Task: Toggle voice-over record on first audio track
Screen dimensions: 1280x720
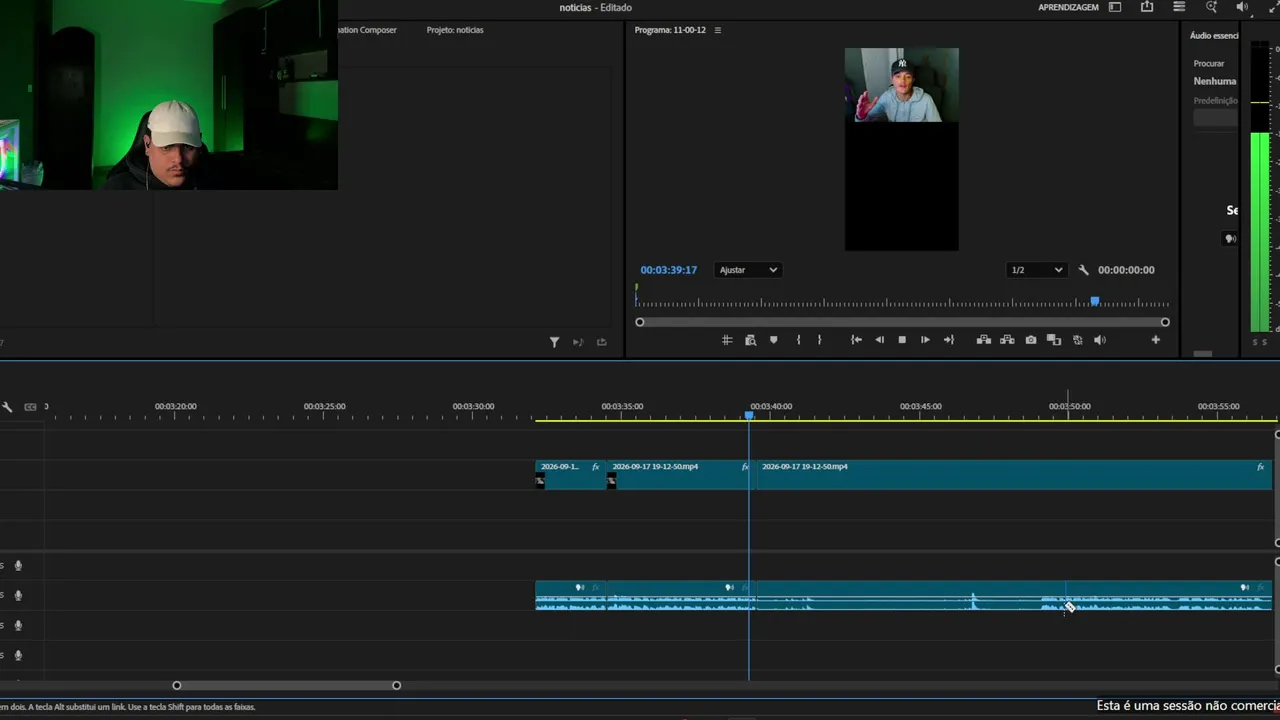Action: coord(18,565)
